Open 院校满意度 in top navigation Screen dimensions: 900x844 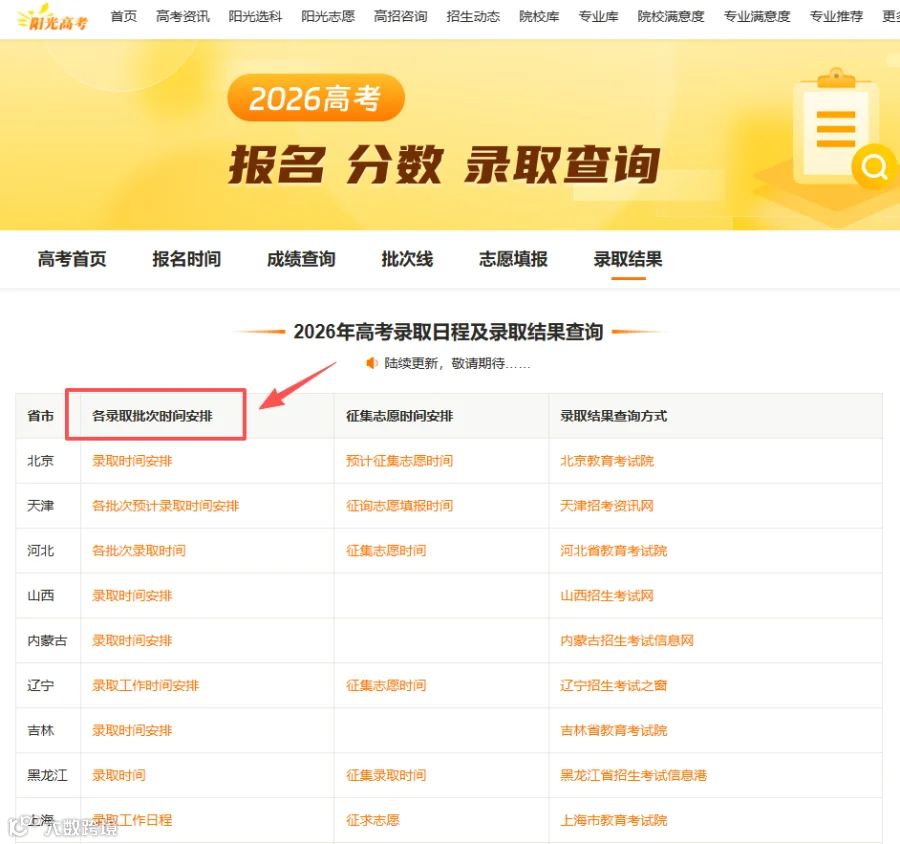tap(670, 17)
